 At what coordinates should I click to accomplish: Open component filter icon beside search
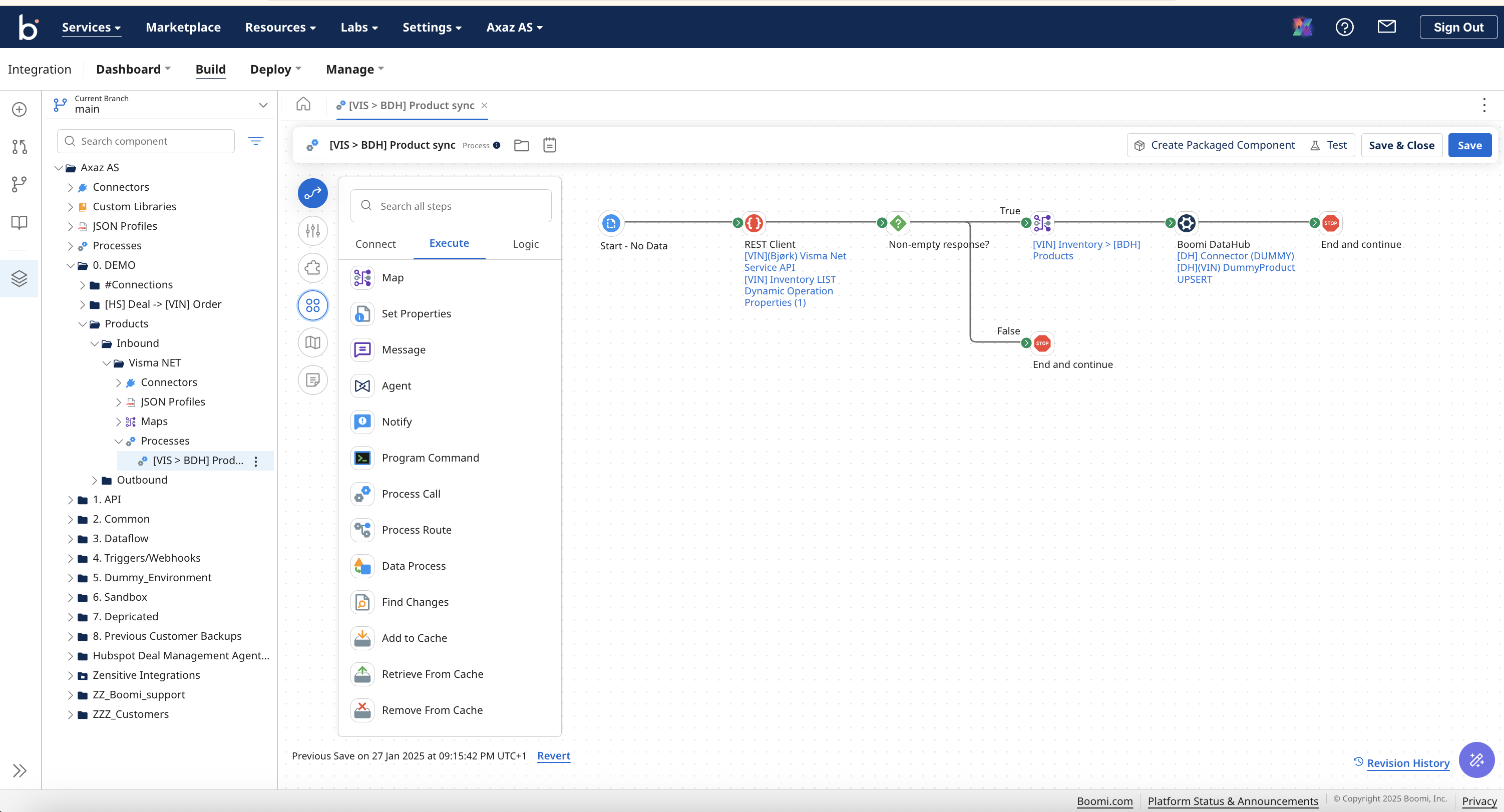255,141
